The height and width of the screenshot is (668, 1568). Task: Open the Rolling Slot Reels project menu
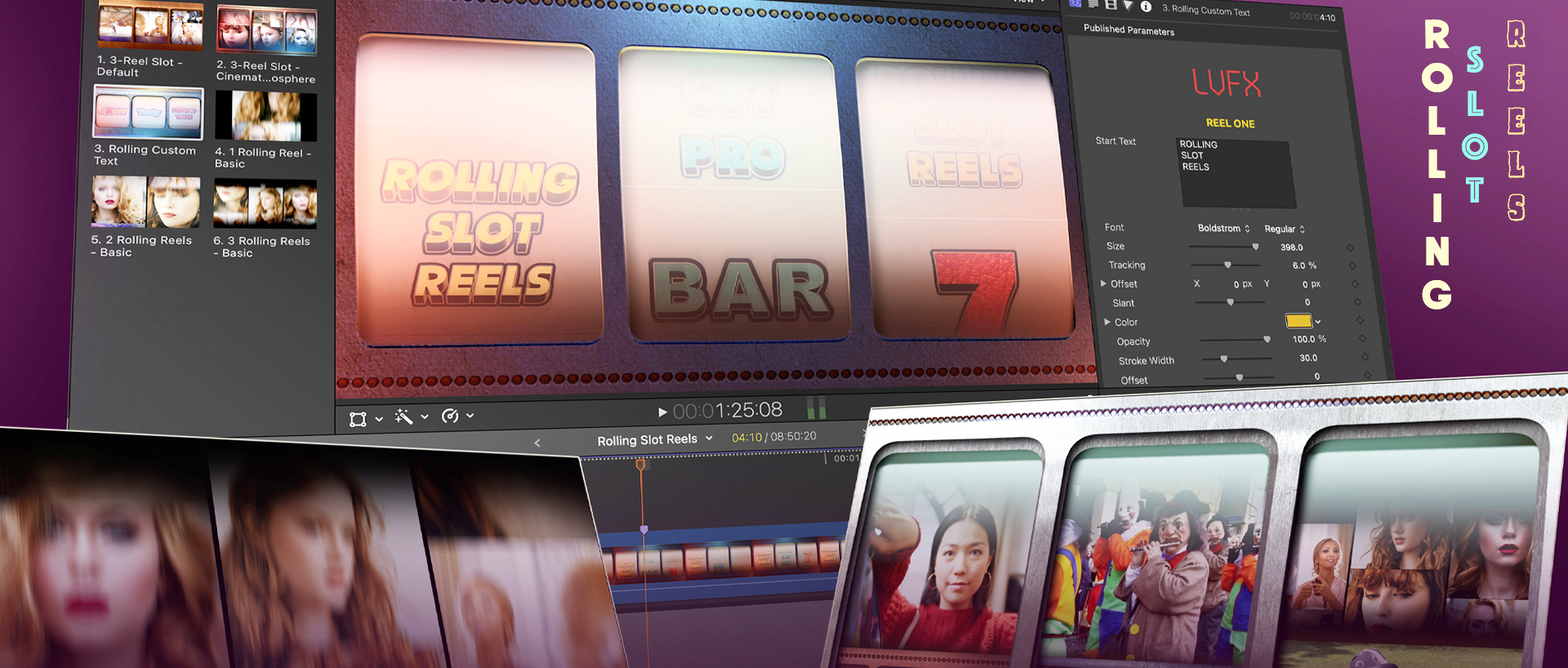(654, 439)
